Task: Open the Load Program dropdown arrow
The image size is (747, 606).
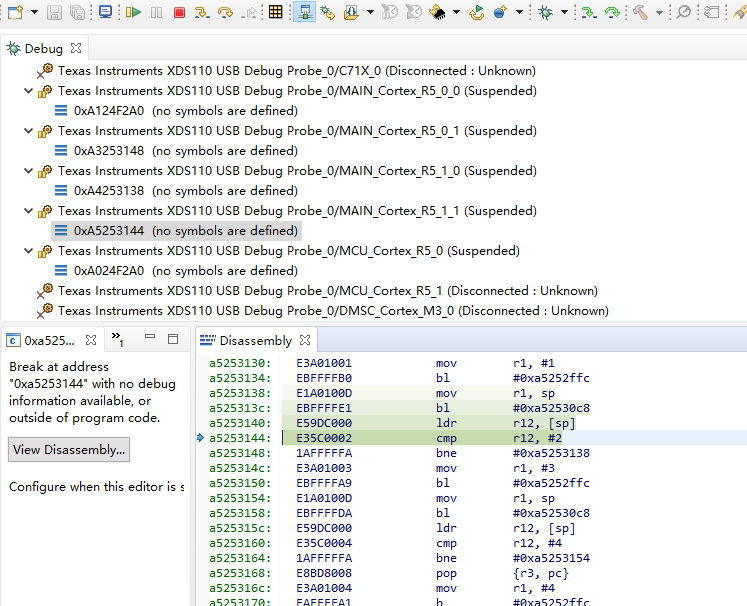Action: pyautogui.click(x=370, y=12)
